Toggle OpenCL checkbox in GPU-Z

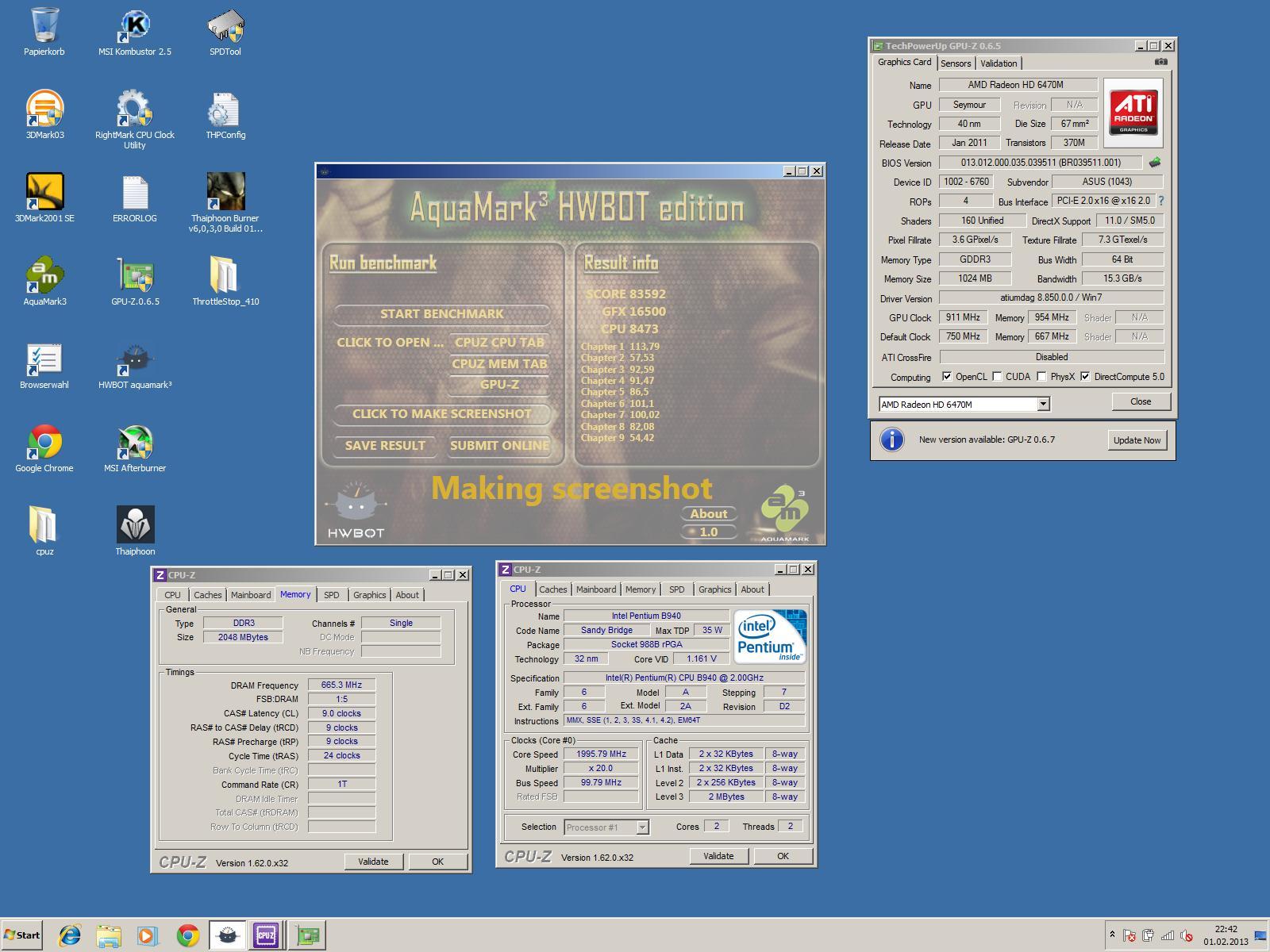coord(946,377)
